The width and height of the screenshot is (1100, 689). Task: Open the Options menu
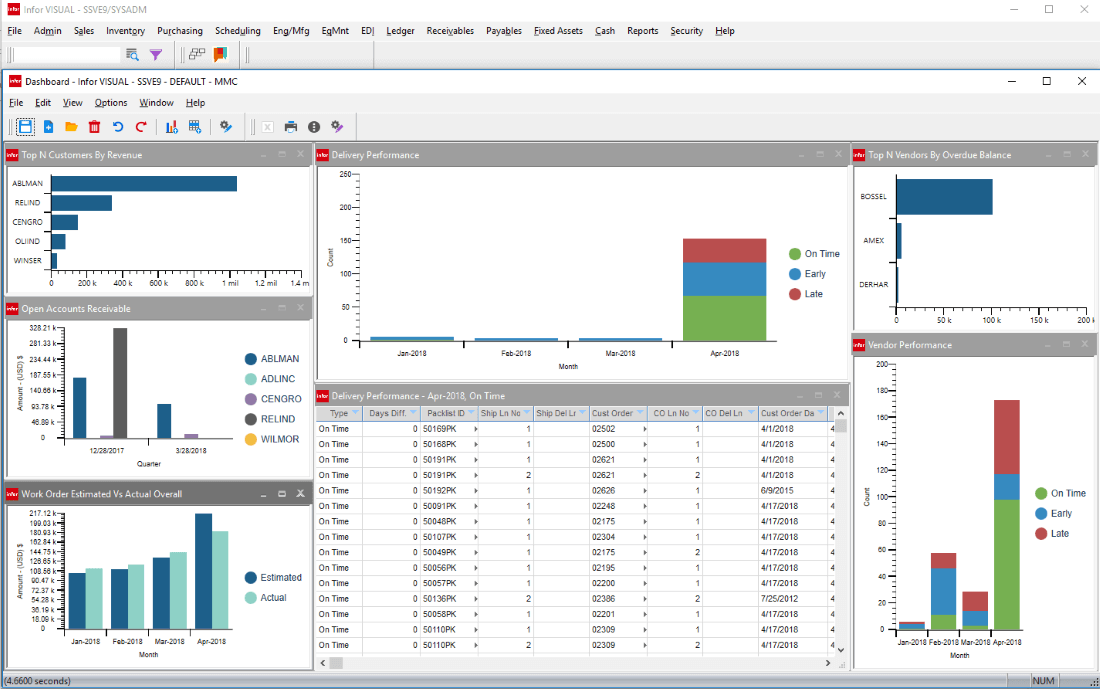click(x=111, y=102)
